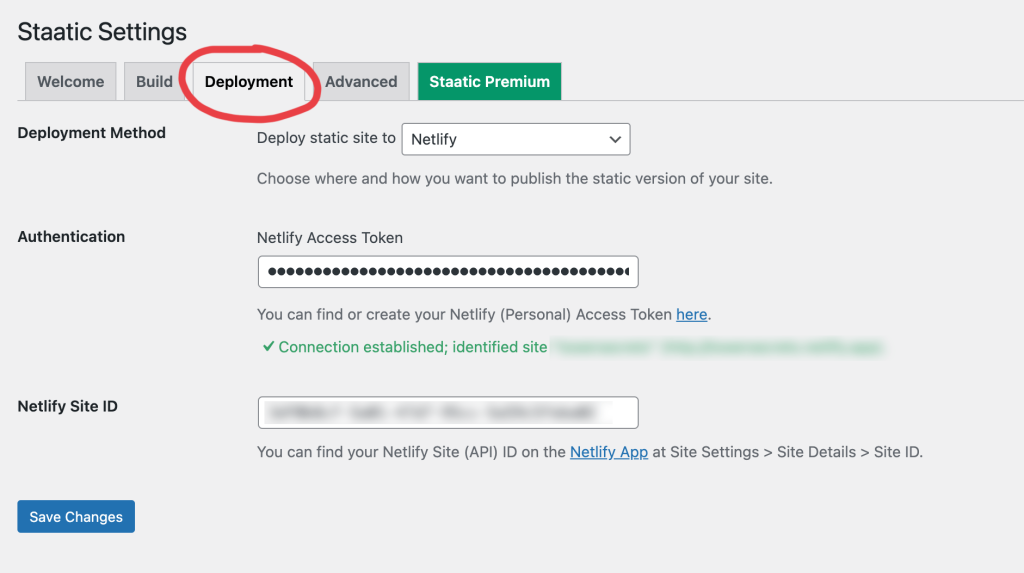Image resolution: width=1024 pixels, height=573 pixels.
Task: Click into the Netlify Site ID input
Action: [x=447, y=412]
